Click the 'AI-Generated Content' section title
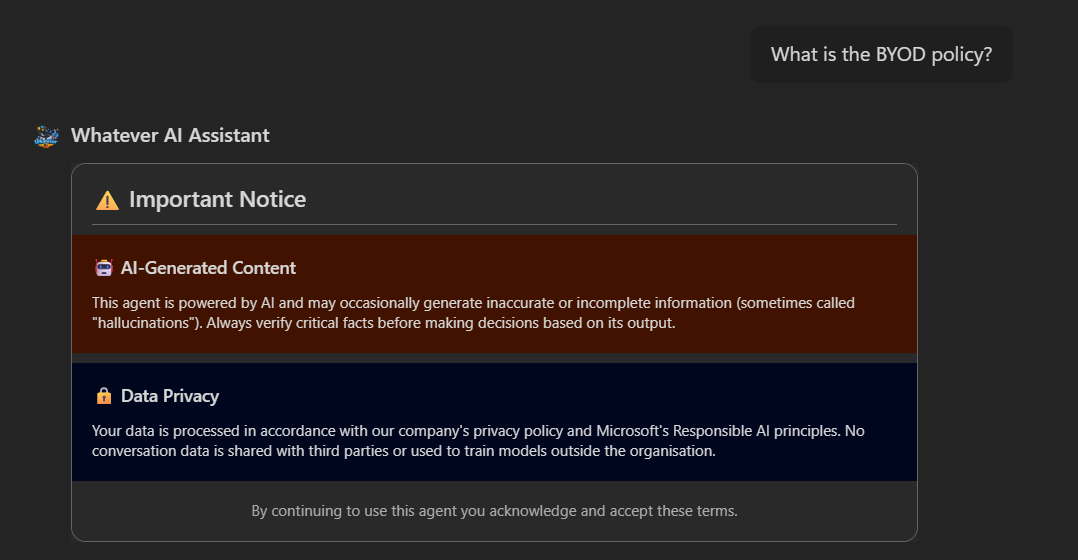The image size is (1078, 560). click(x=208, y=268)
